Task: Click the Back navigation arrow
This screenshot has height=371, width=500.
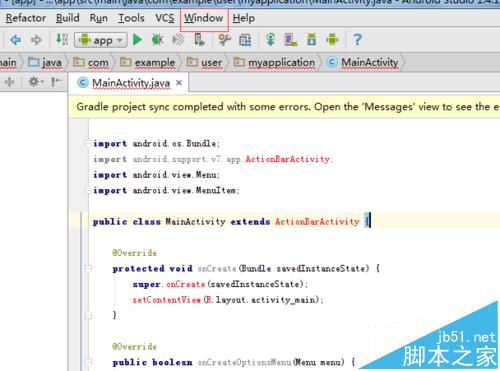Action: 15,40
